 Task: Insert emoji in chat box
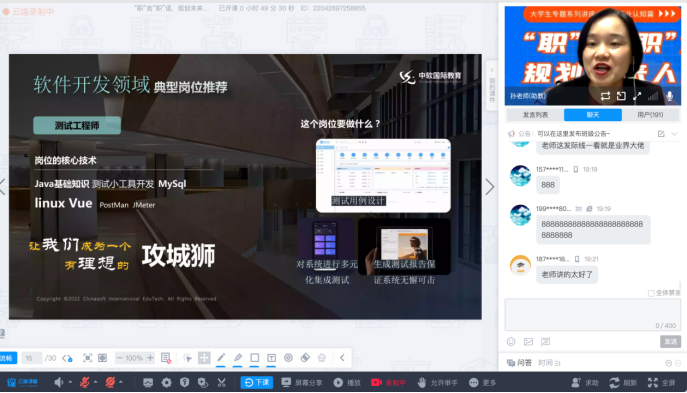511,341
